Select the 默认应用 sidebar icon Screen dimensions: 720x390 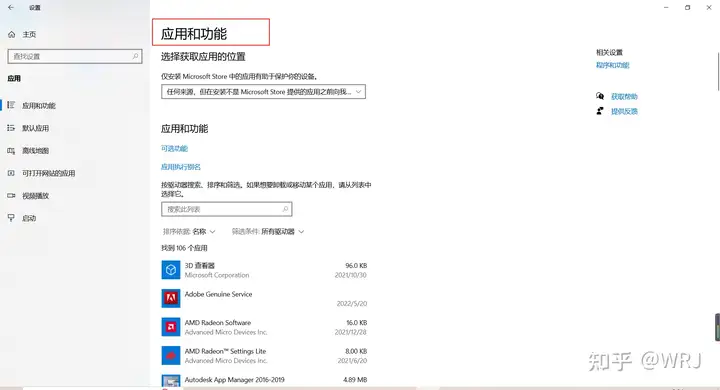tap(11, 128)
